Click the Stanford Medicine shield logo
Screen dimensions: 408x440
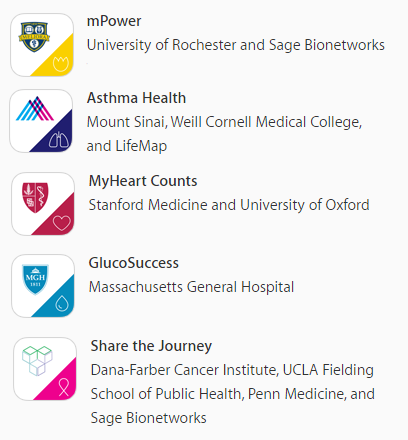(35, 198)
